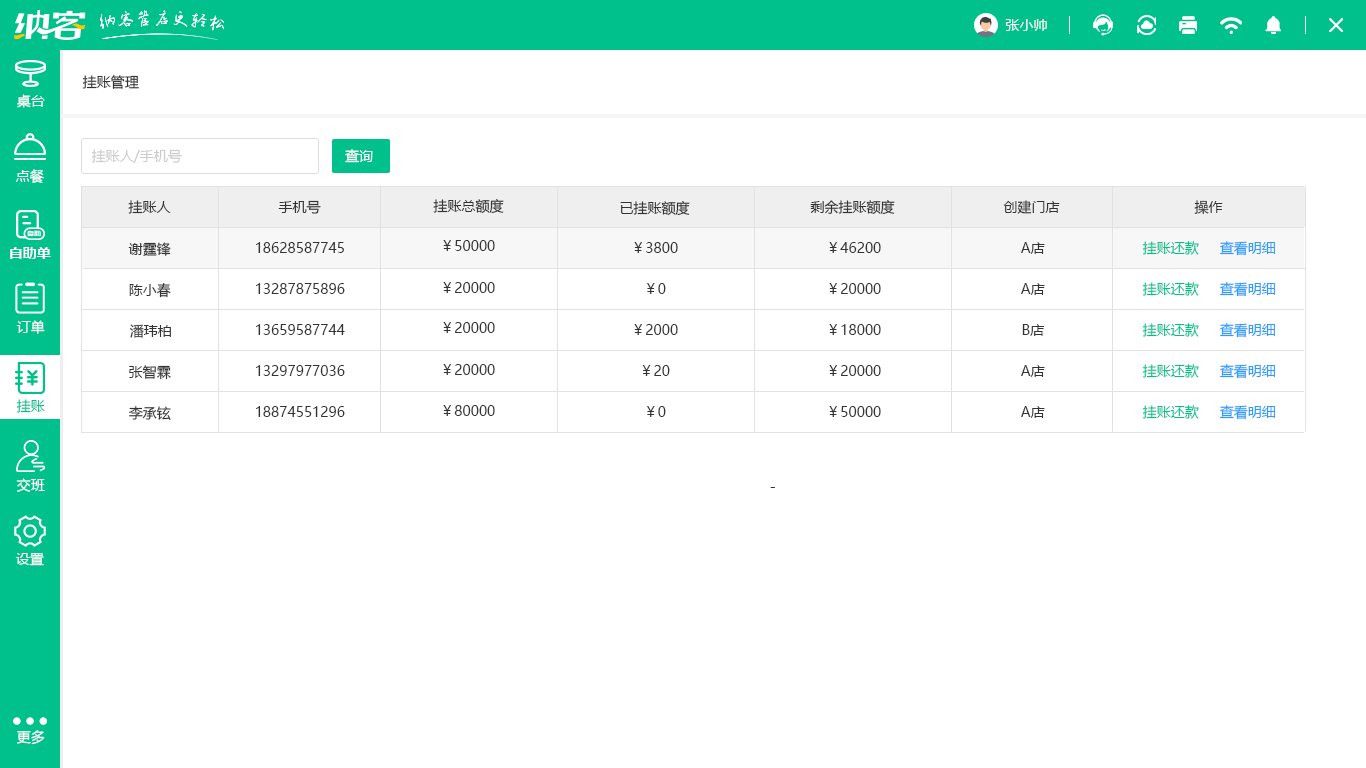Select the 订单 orders sidebar icon
The height and width of the screenshot is (768, 1366).
pyautogui.click(x=30, y=309)
